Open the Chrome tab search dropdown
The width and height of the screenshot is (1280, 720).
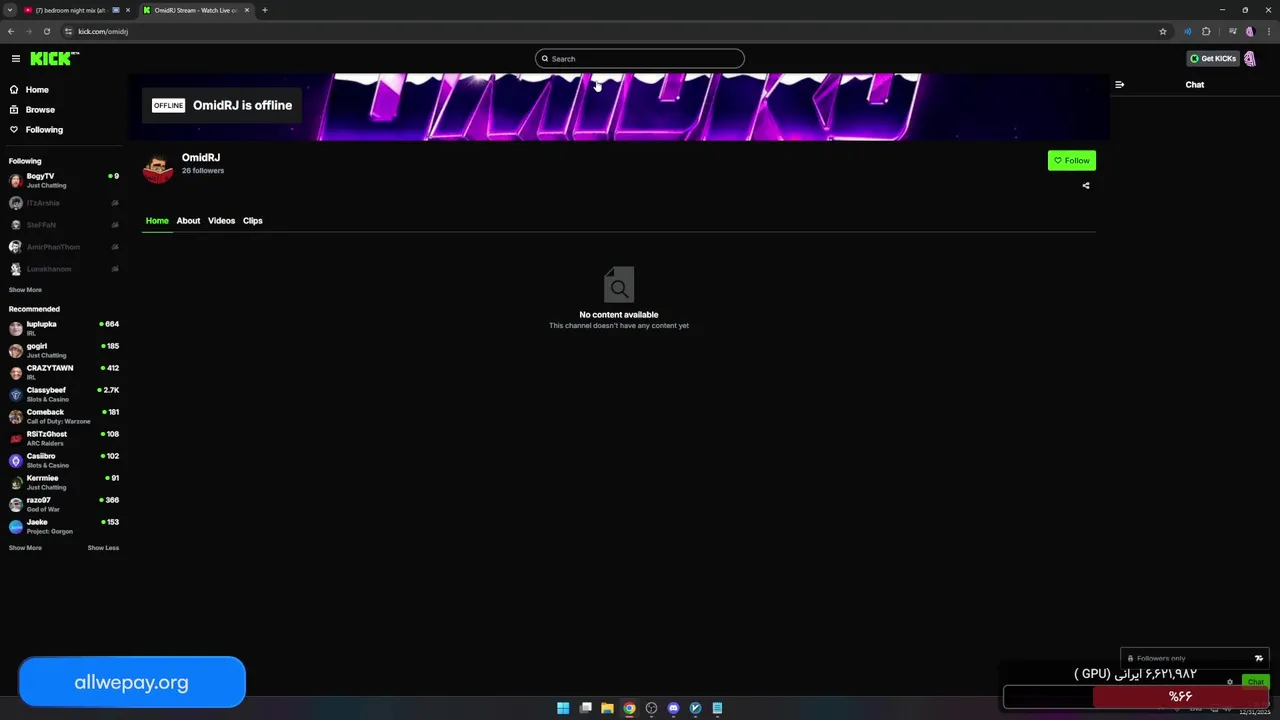click(9, 10)
